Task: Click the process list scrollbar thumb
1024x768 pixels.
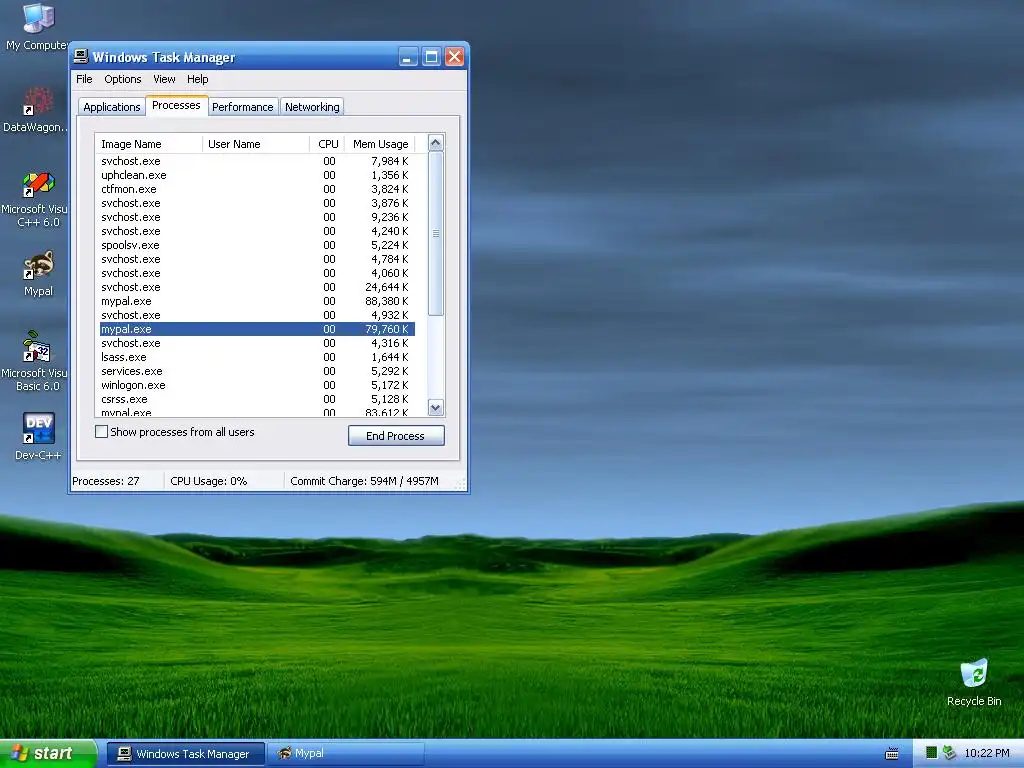Action: 436,233
